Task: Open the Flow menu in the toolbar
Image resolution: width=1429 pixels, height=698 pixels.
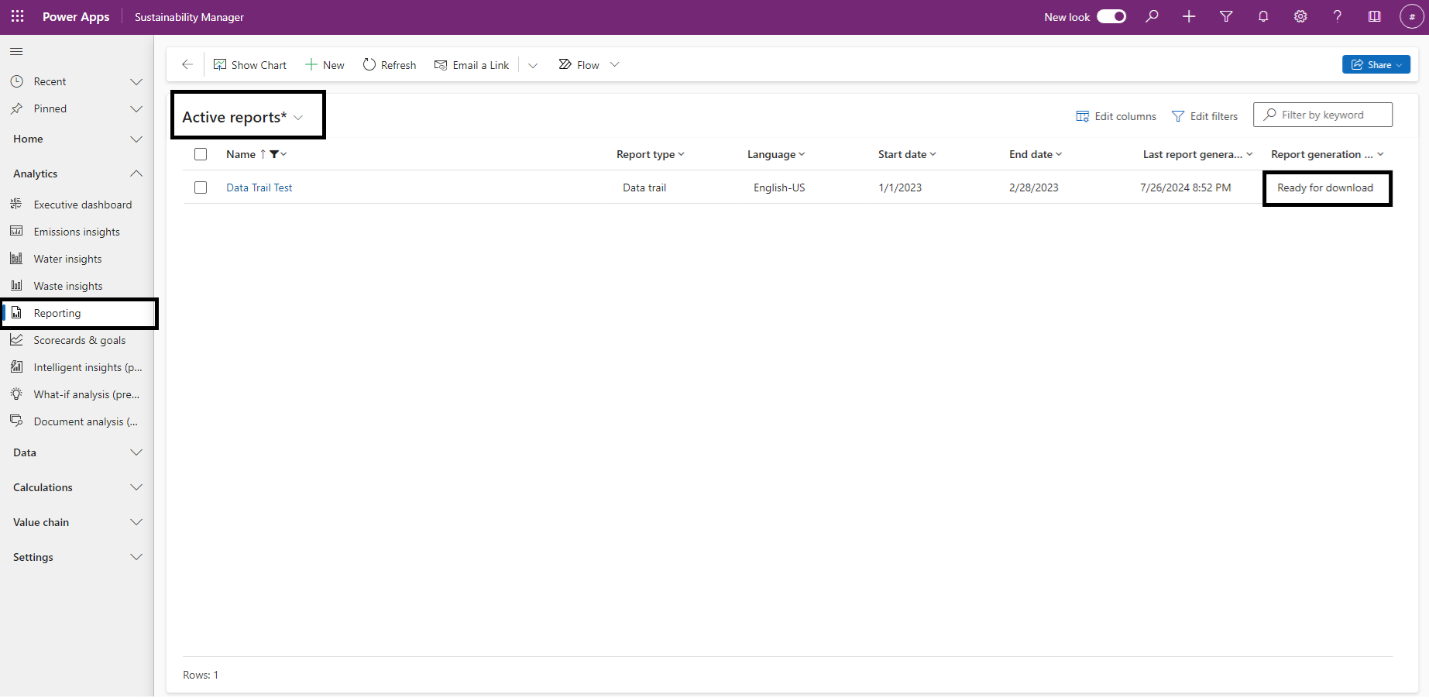Action: [x=588, y=64]
